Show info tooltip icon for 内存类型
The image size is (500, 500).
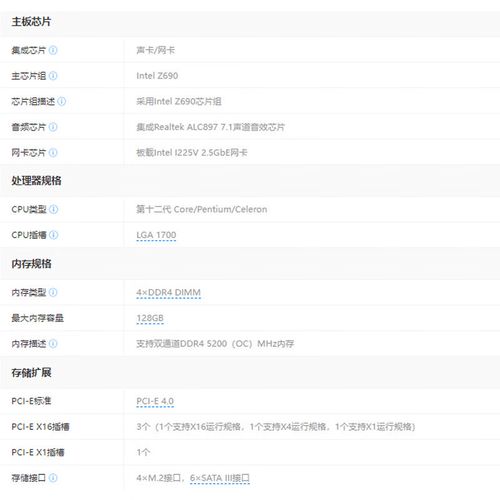53,292
